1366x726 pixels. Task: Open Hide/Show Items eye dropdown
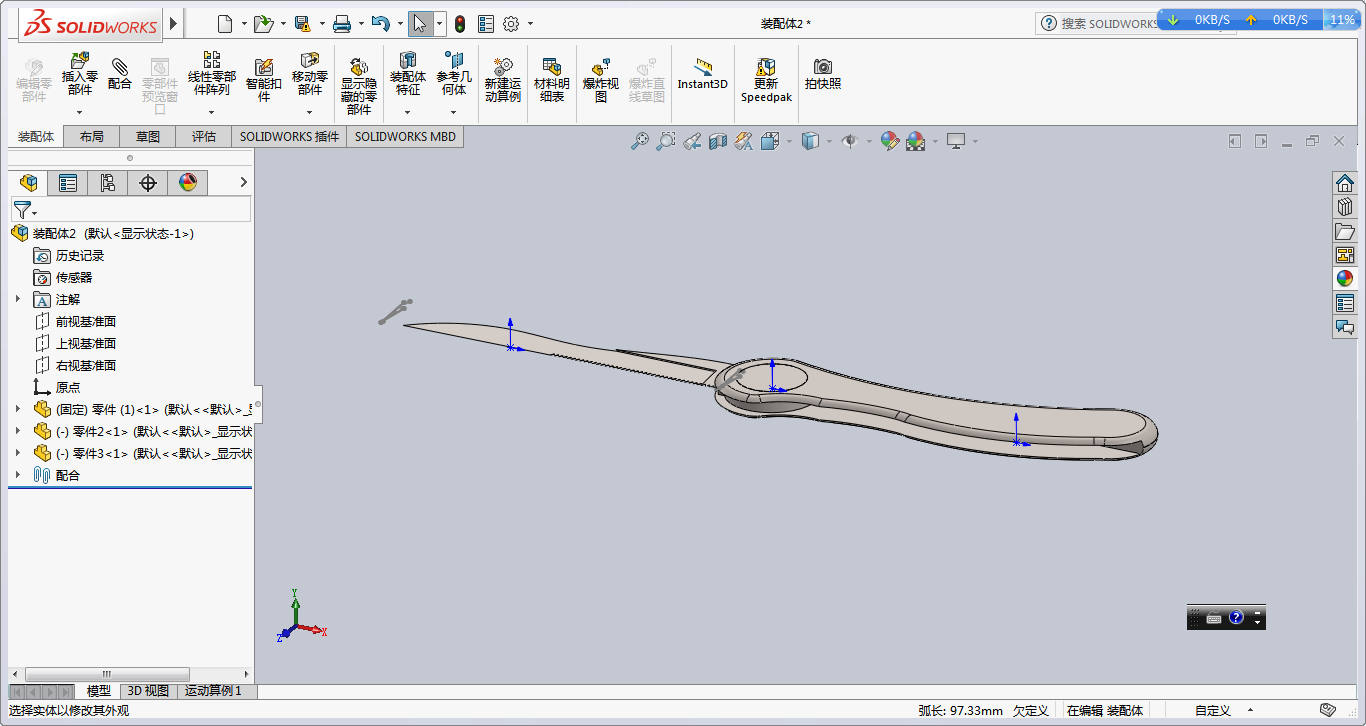point(869,142)
